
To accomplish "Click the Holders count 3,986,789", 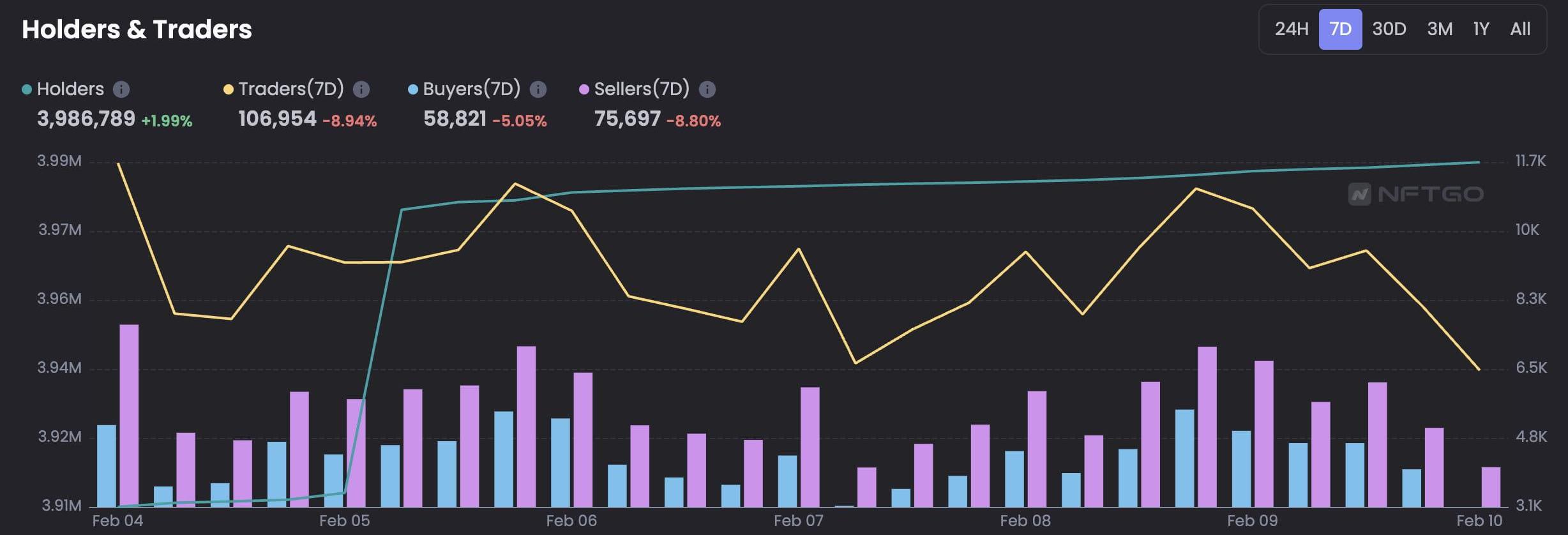I will pyautogui.click(x=86, y=119).
